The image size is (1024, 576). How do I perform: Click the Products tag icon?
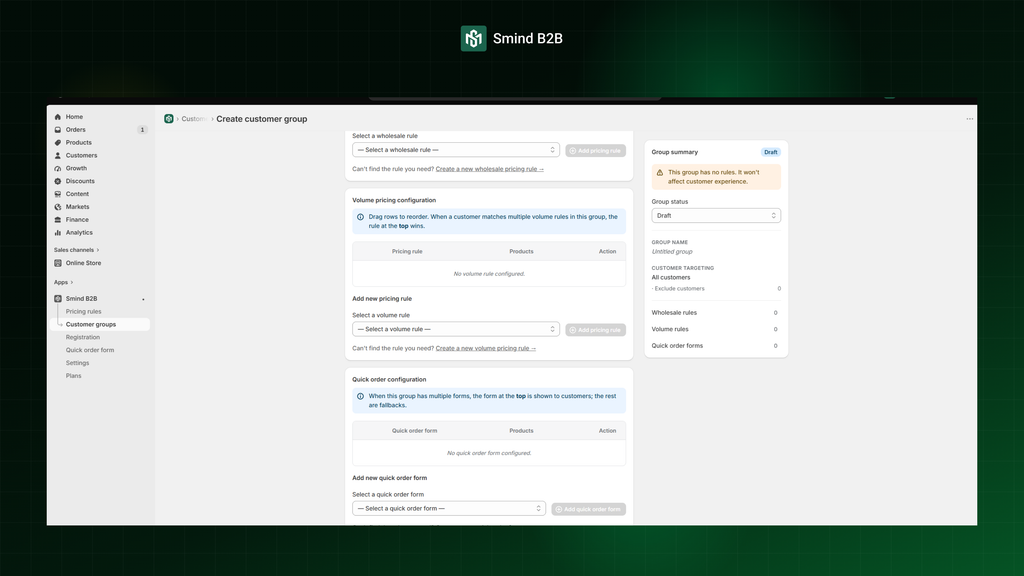57,142
